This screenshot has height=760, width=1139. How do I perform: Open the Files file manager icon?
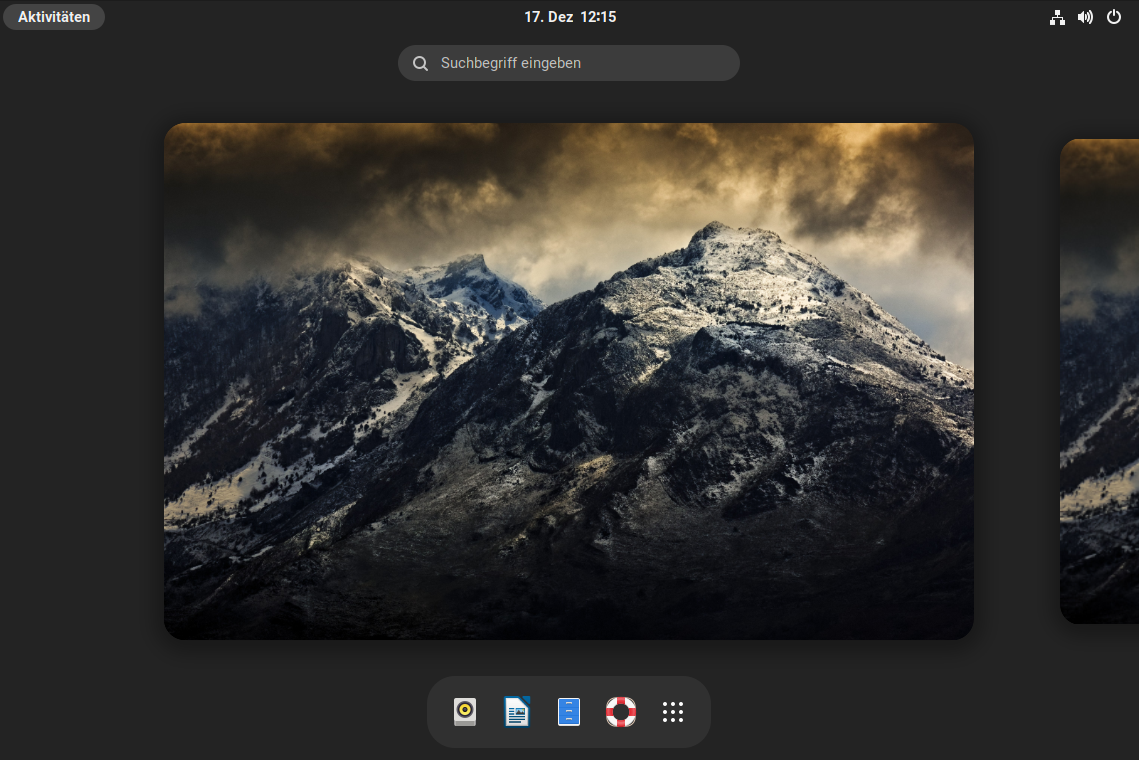(568, 712)
